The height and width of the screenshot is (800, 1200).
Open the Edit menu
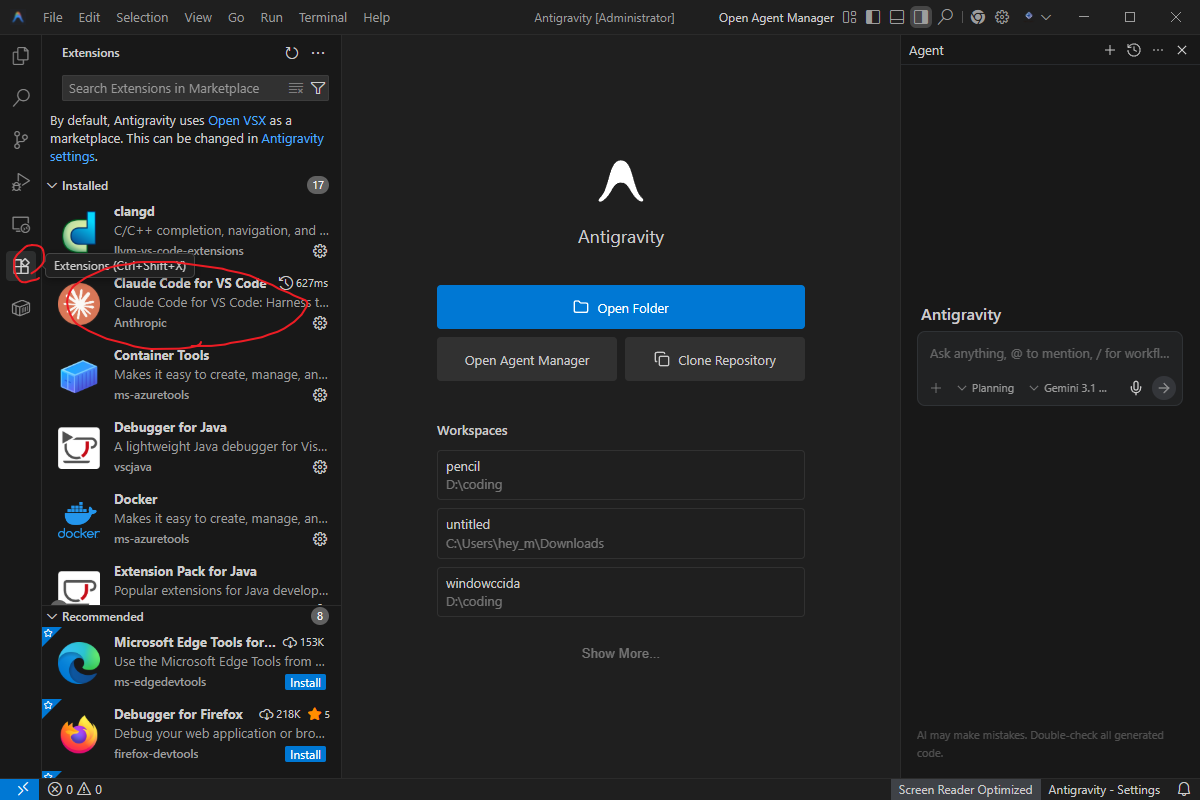coord(89,18)
